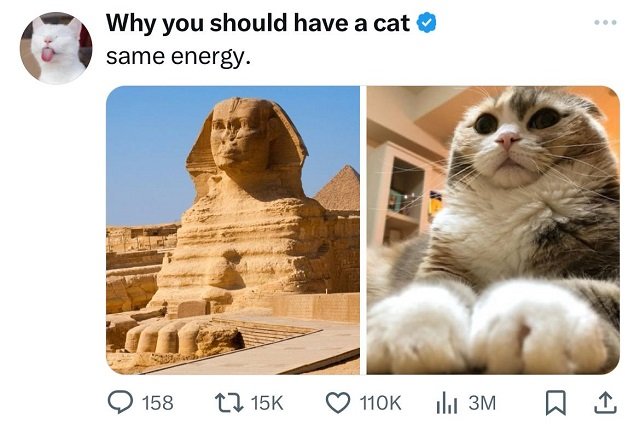The height and width of the screenshot is (431, 640).
Task: Click the 110K likes count
Action: point(380,403)
